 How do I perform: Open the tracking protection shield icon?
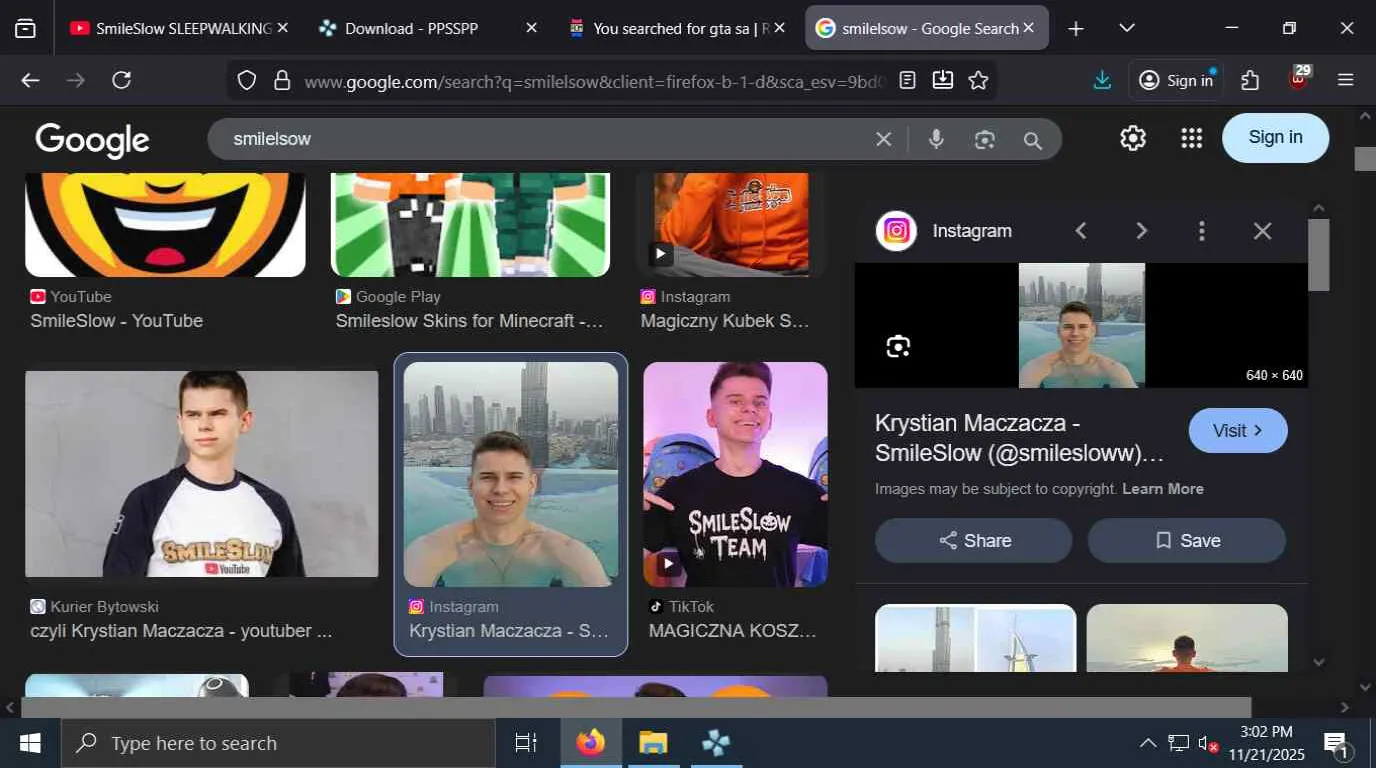tap(247, 80)
